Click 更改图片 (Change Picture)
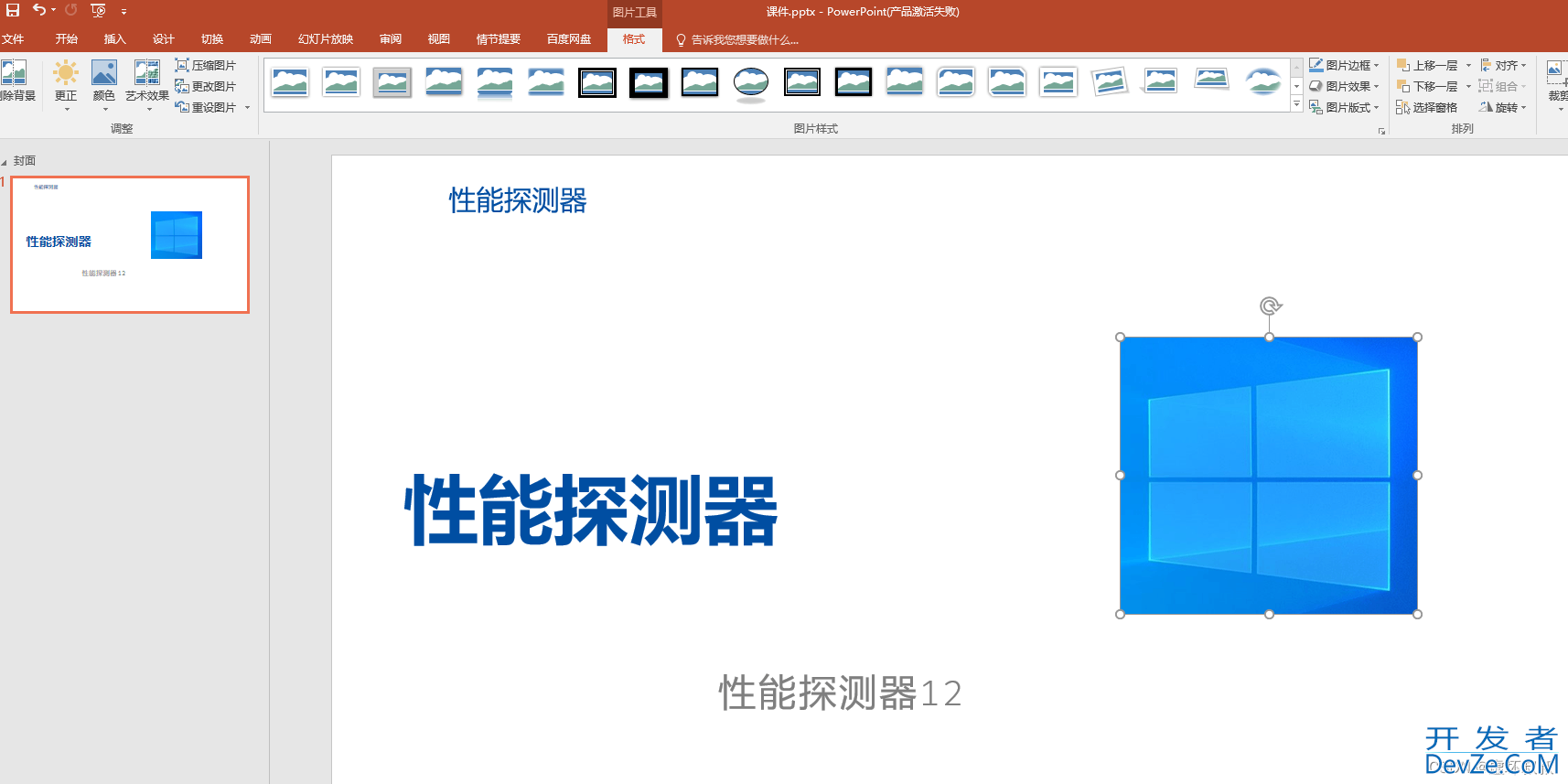This screenshot has width=1568, height=784. coord(206,86)
